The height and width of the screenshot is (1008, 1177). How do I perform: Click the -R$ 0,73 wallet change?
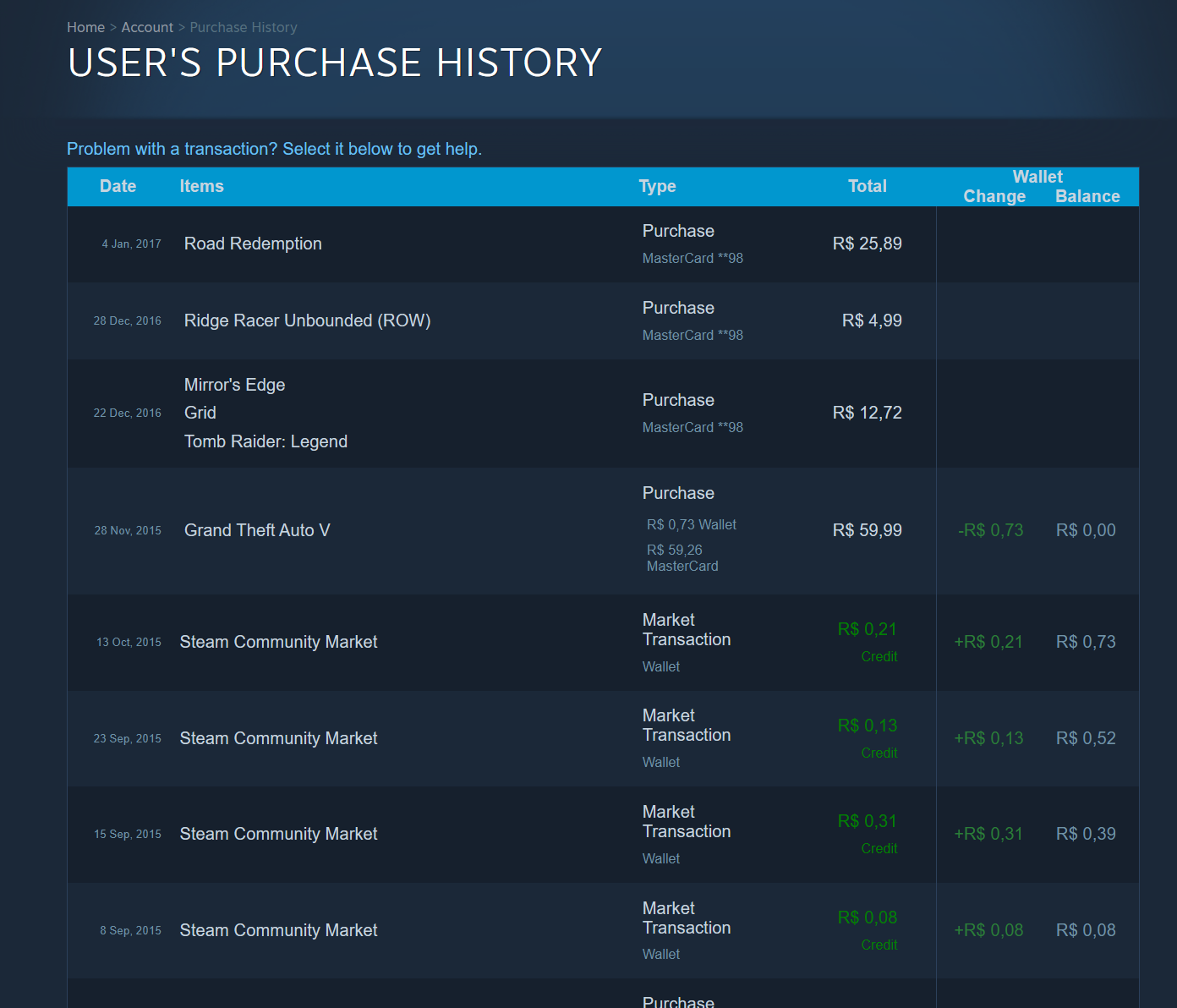coord(990,530)
